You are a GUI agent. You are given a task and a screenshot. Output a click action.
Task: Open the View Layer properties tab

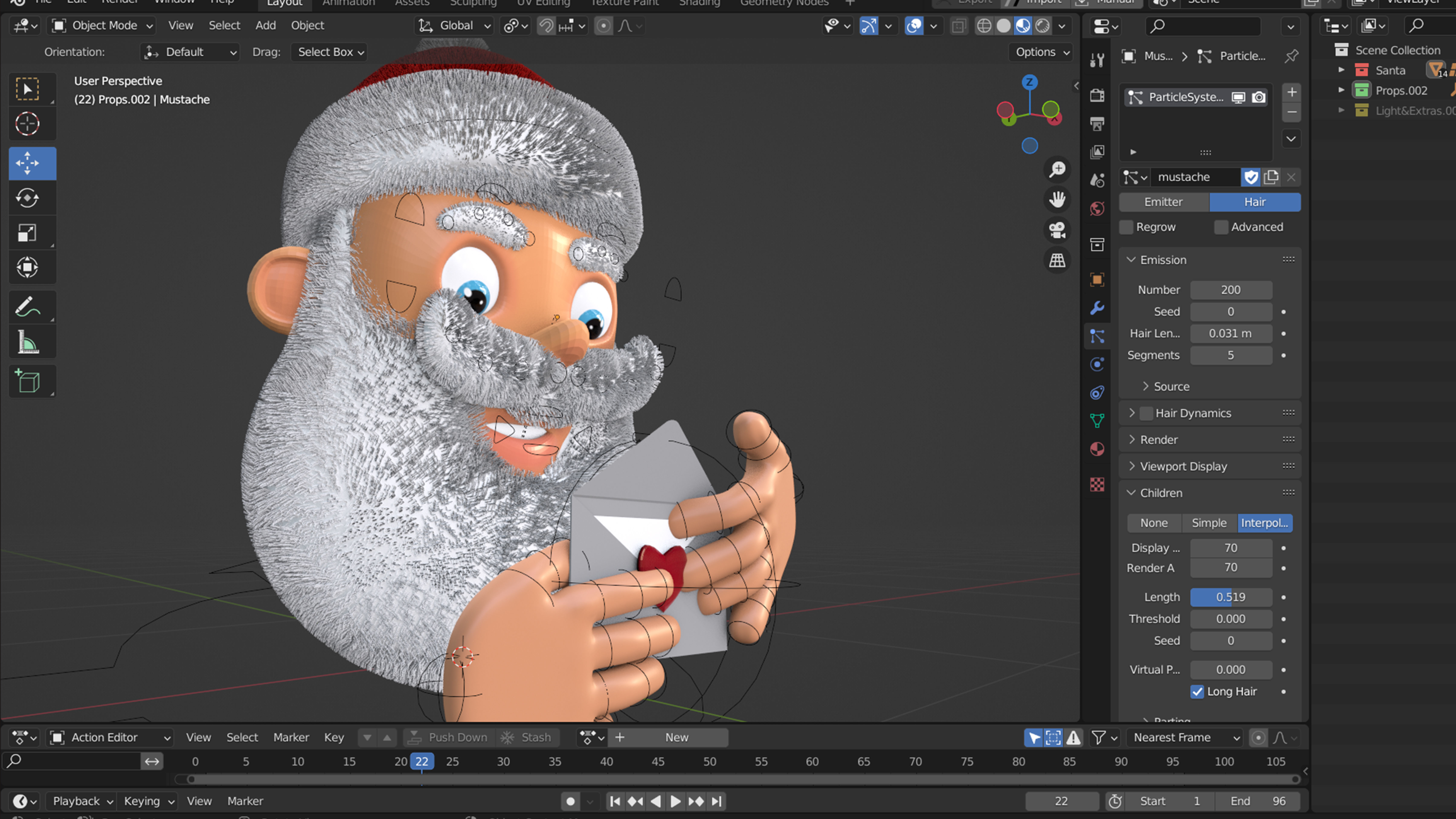click(1097, 152)
